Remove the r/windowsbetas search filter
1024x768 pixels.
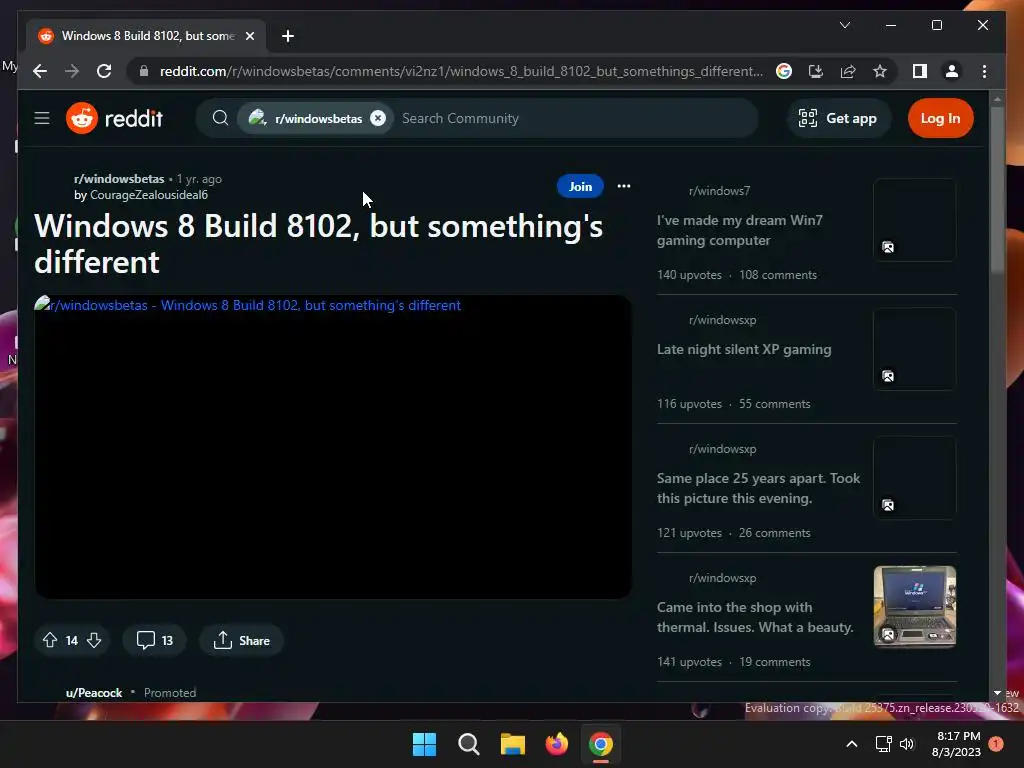[378, 118]
